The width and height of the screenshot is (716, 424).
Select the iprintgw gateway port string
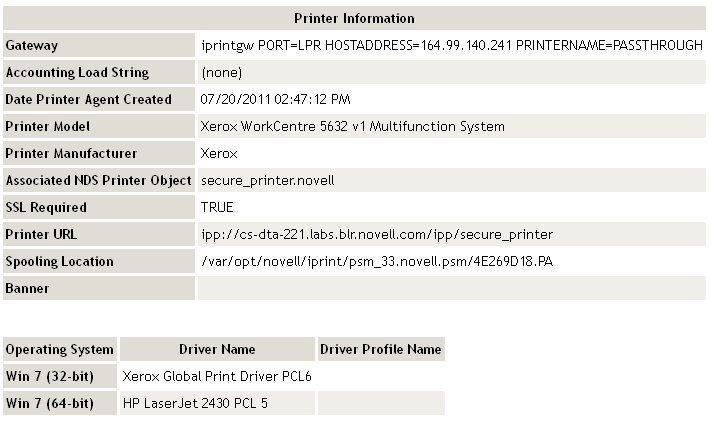[x=452, y=46]
